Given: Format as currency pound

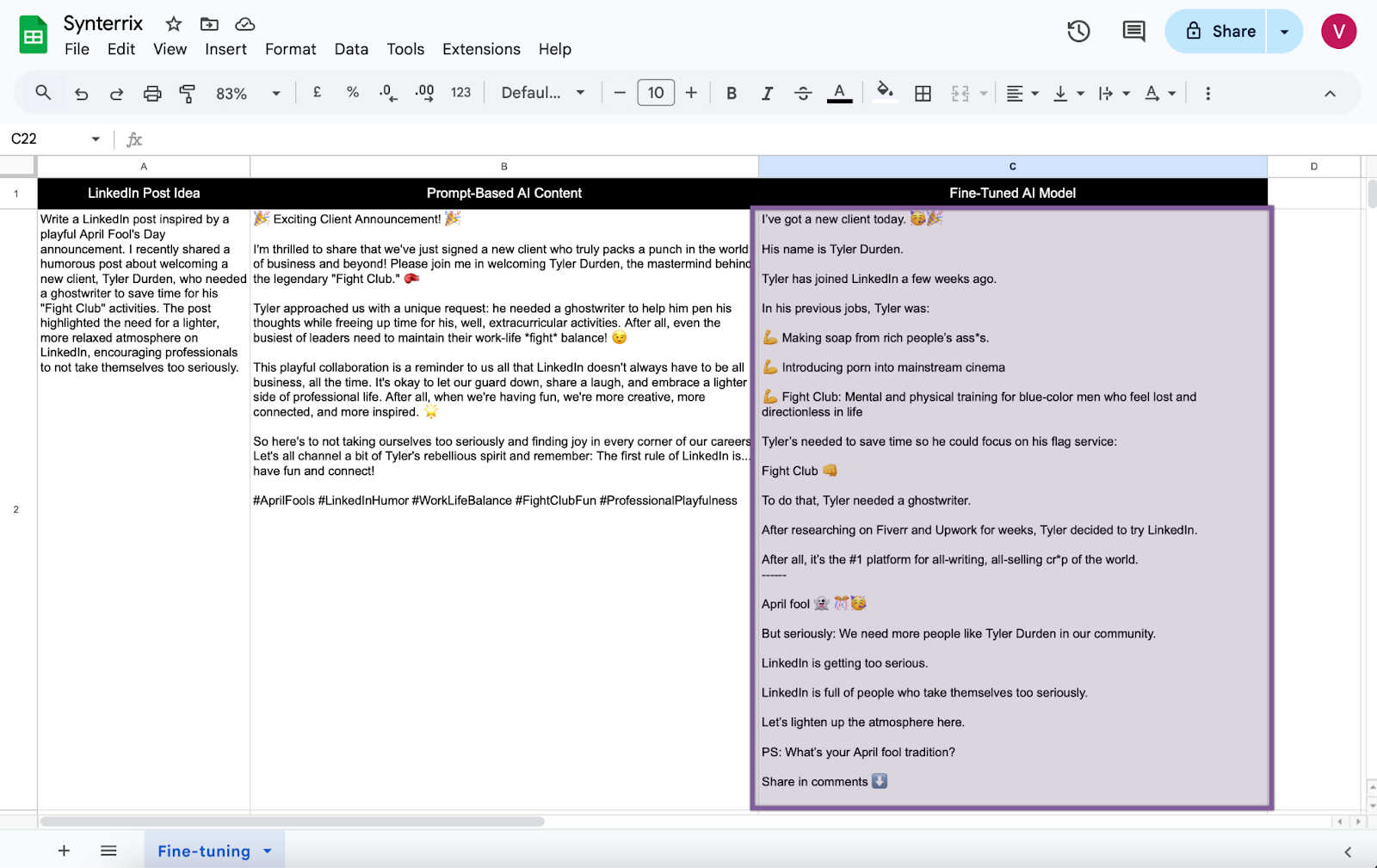Looking at the screenshot, I should click(317, 92).
